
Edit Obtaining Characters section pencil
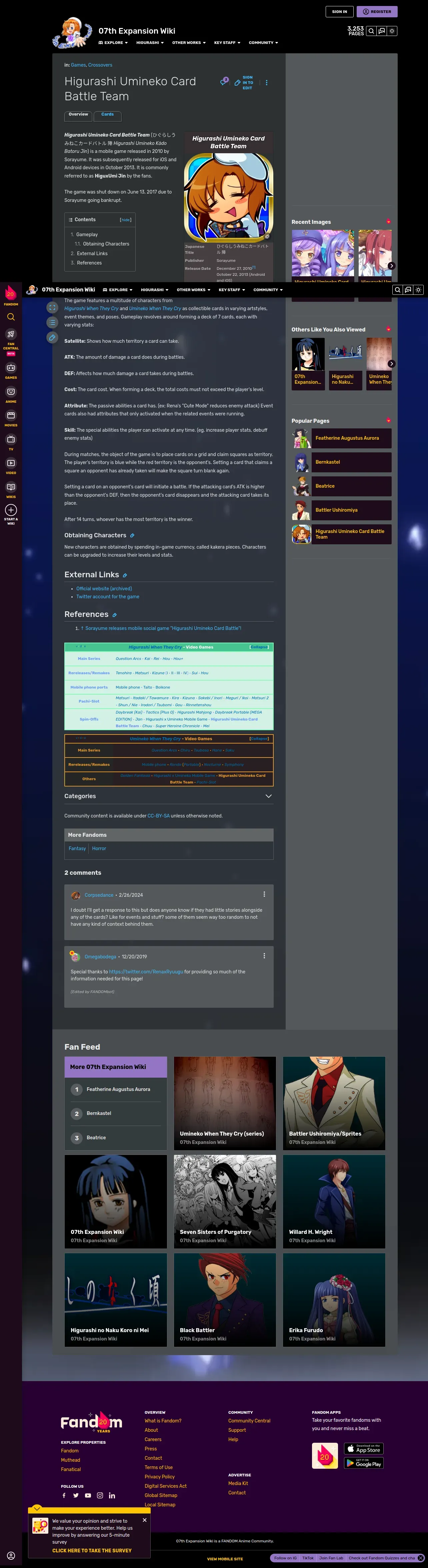132,536
